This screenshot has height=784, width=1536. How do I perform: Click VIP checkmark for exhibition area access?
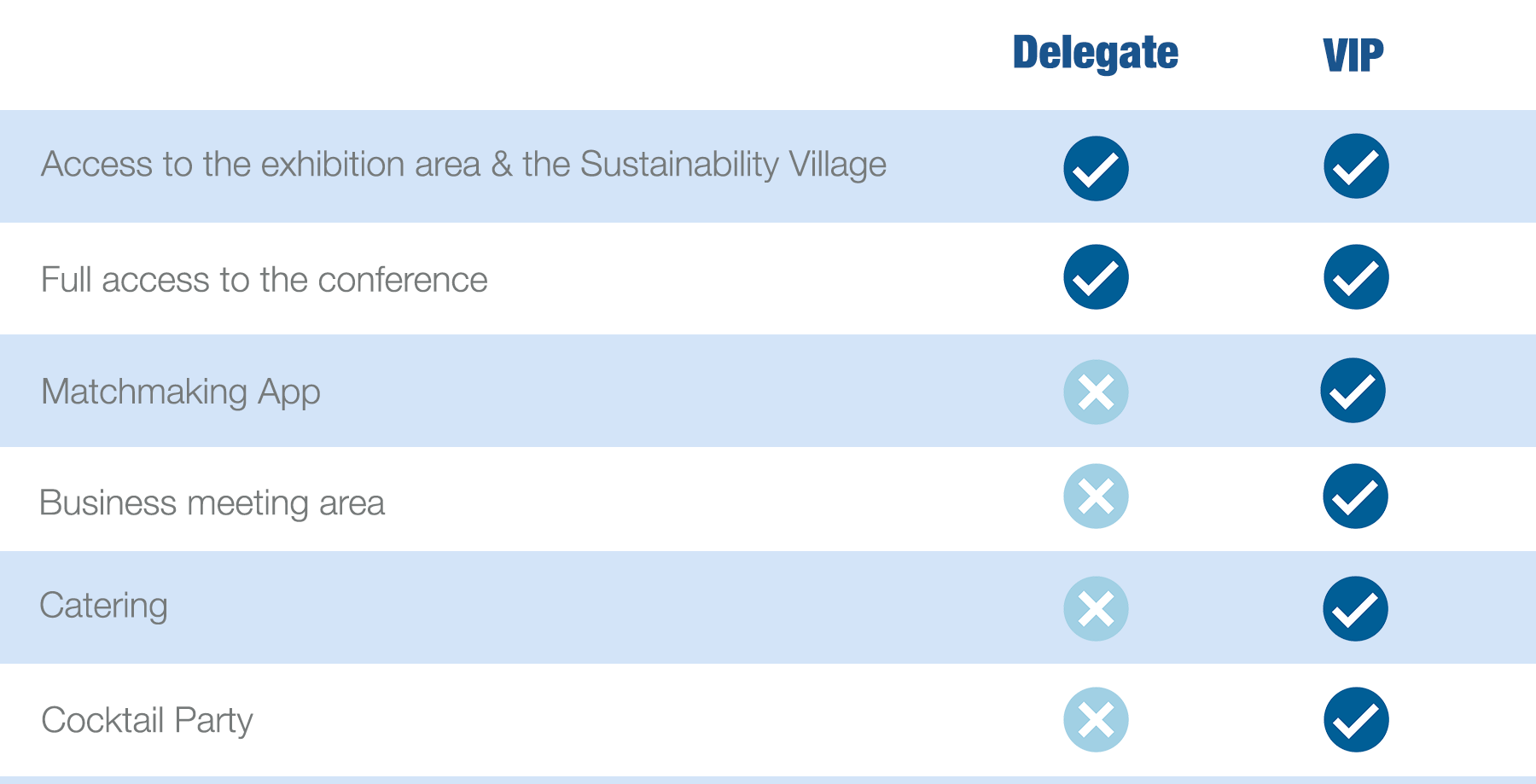coord(1356,166)
